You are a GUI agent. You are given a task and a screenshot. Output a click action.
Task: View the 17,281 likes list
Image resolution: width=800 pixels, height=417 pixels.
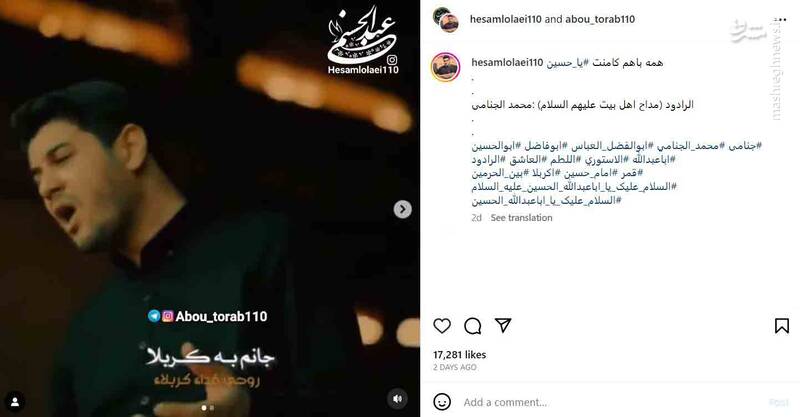tap(459, 355)
